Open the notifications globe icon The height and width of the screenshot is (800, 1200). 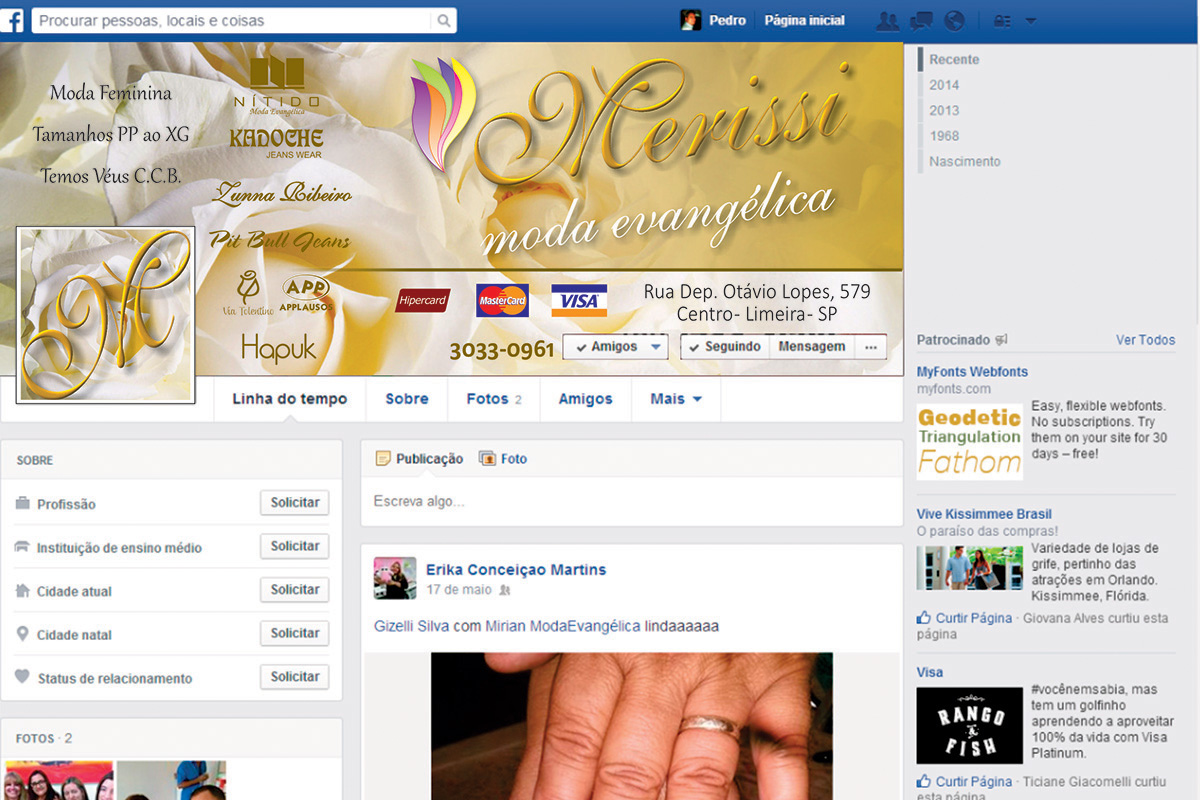click(954, 21)
